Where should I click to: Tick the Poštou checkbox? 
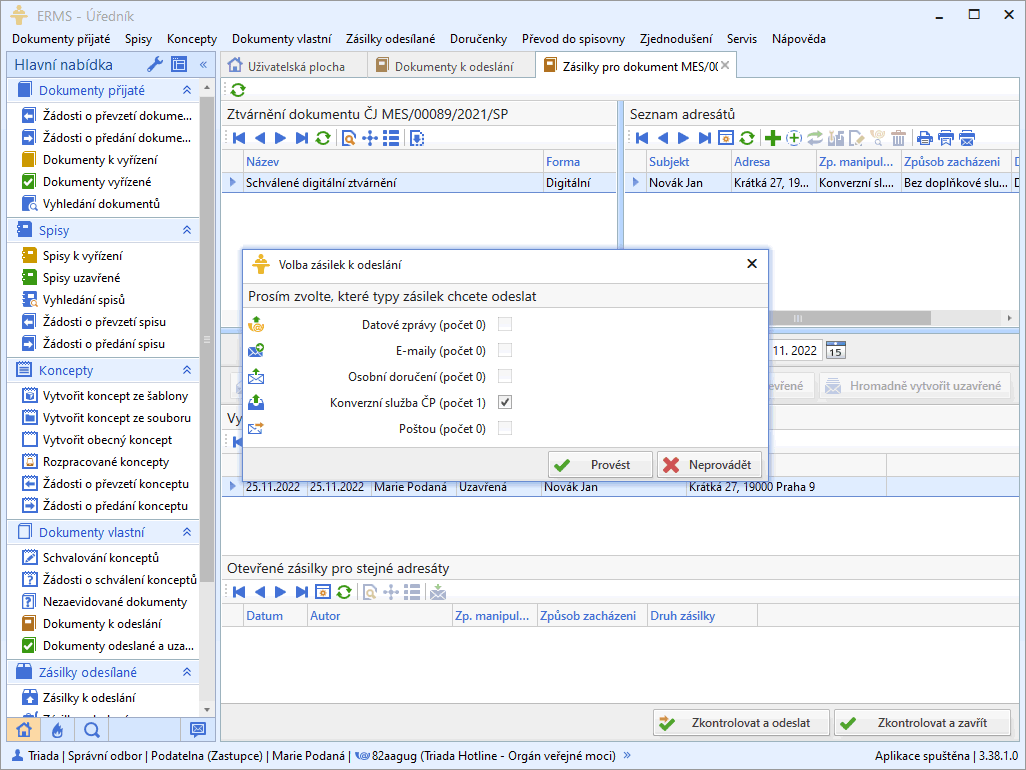pyautogui.click(x=505, y=428)
